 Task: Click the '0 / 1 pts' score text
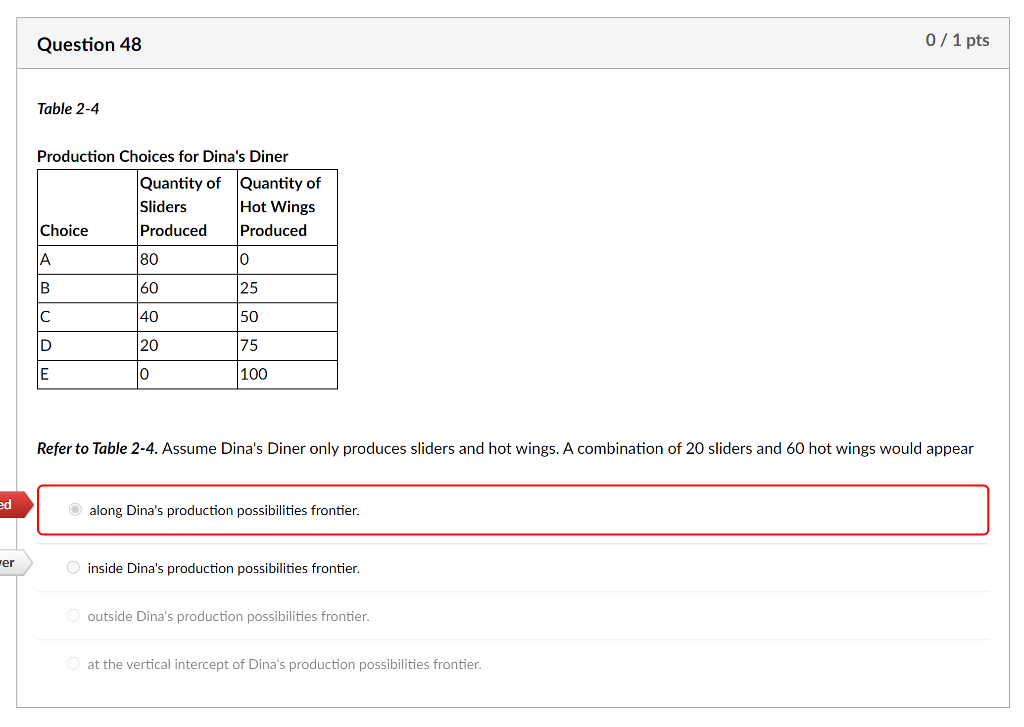957,40
